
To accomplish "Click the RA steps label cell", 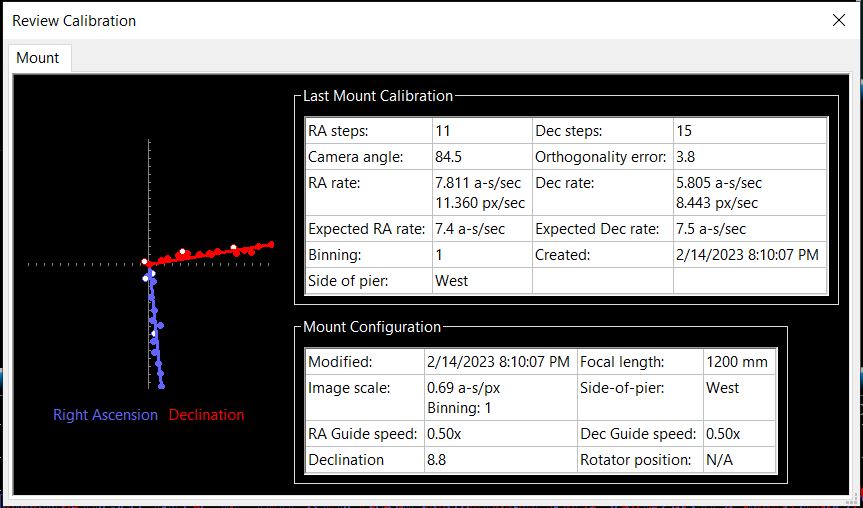I will coord(369,131).
